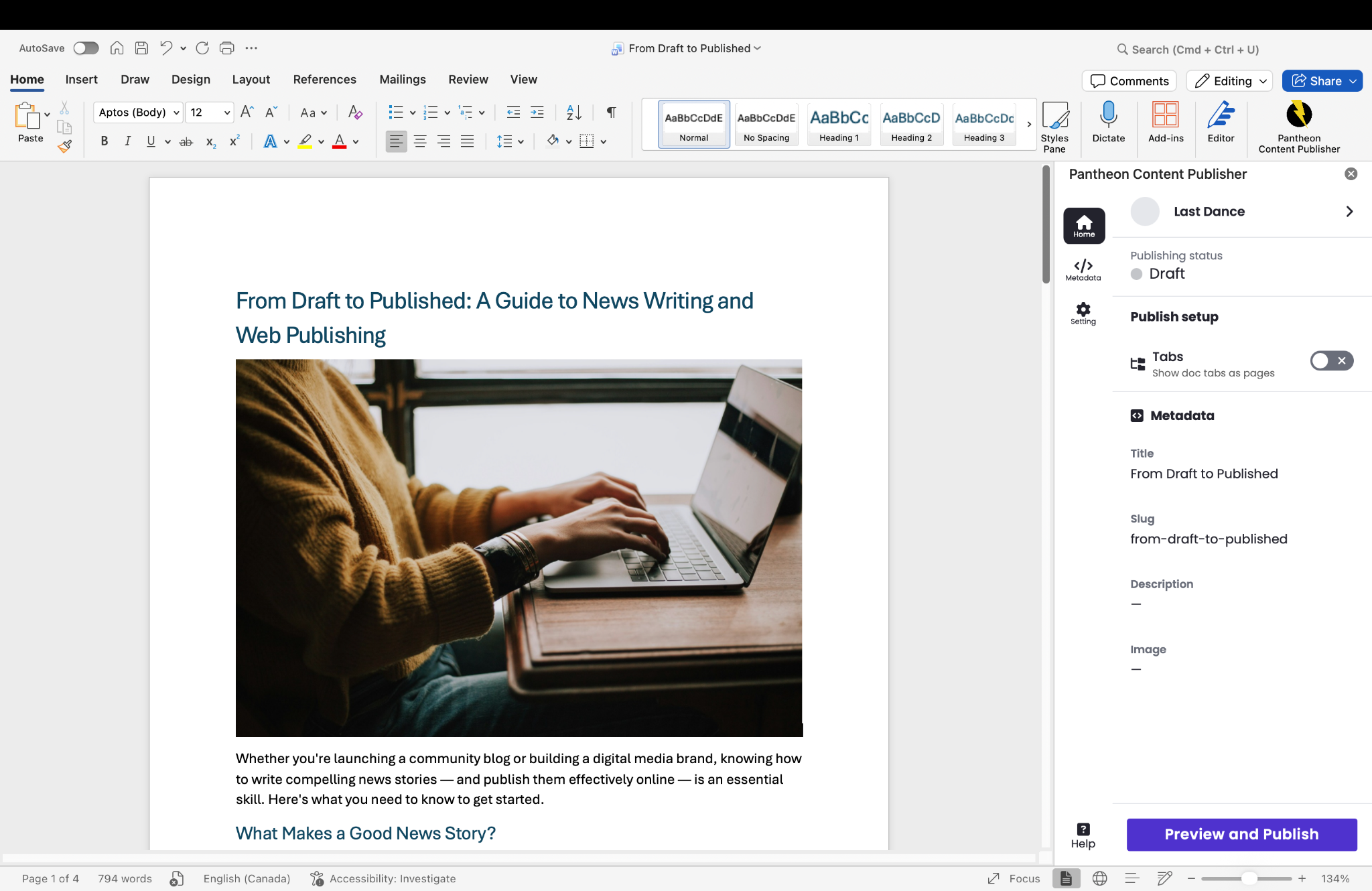Click the Sort A-Z icon
Image resolution: width=1372 pixels, height=891 pixels.
573,112
